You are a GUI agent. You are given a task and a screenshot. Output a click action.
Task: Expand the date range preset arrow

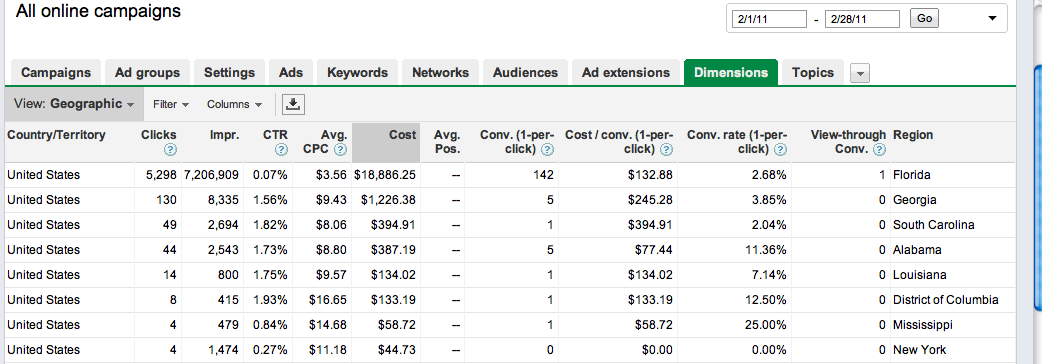993,19
